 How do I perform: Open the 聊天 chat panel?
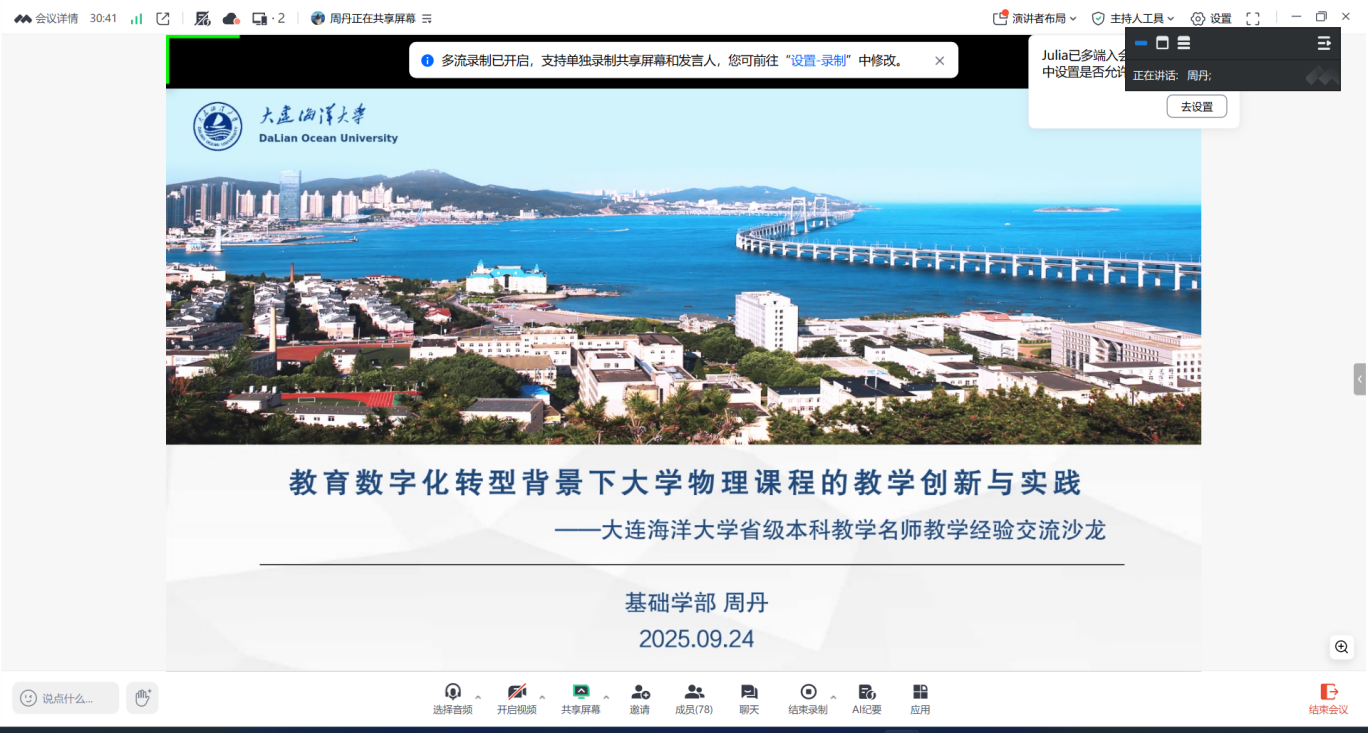tap(748, 698)
